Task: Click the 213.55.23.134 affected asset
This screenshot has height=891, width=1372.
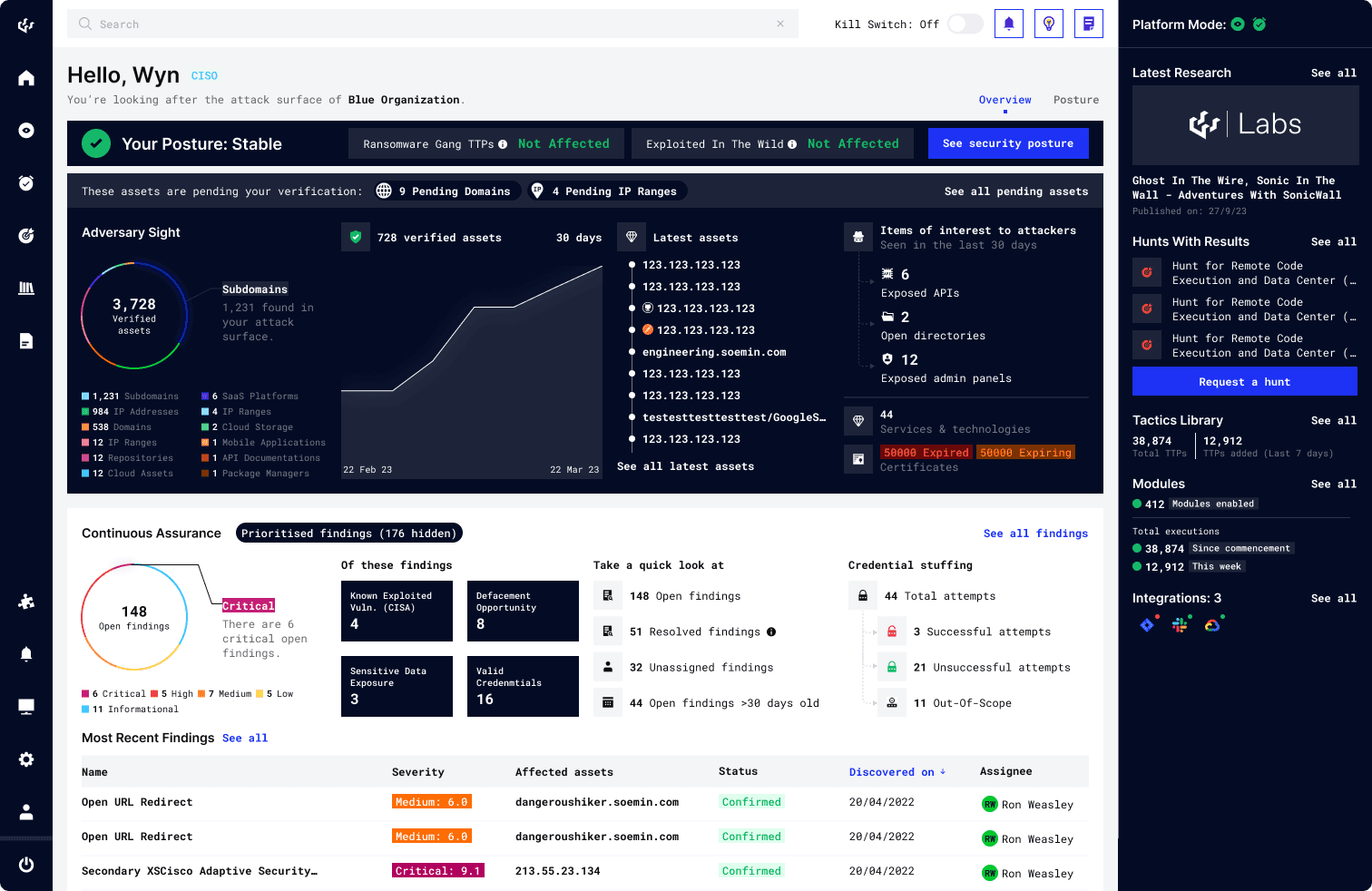Action: [x=558, y=871]
